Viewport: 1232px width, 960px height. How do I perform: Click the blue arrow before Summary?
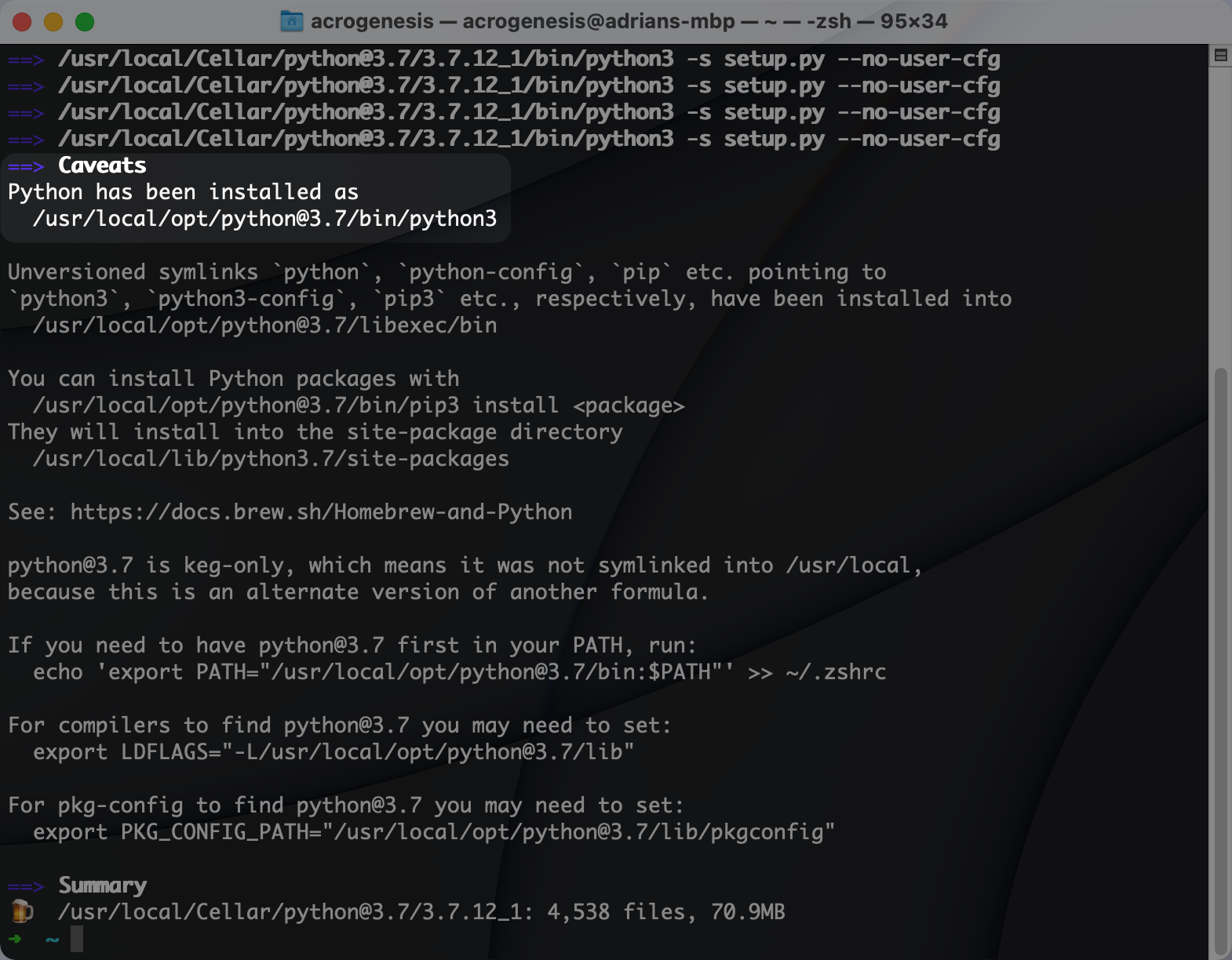(x=26, y=886)
